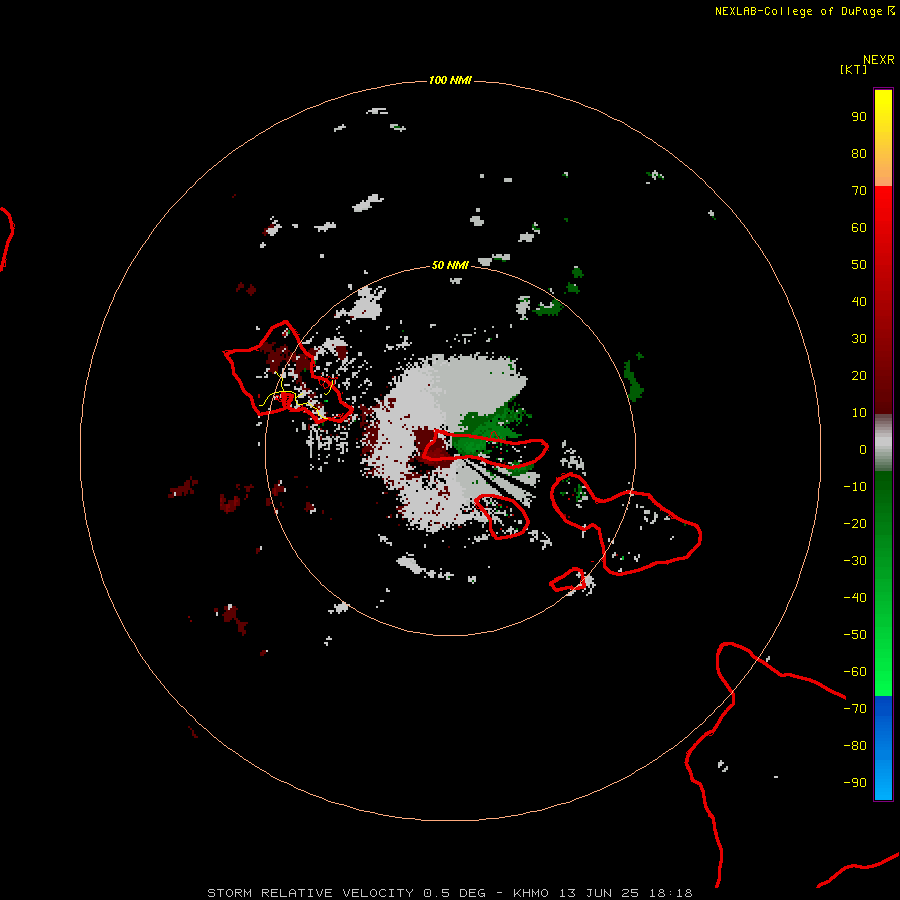Click the positive 10 scale value
Screen dimensions: 900x900
click(859, 413)
